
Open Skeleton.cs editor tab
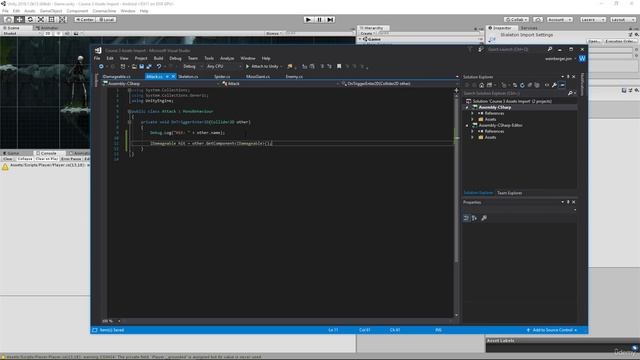tap(188, 76)
